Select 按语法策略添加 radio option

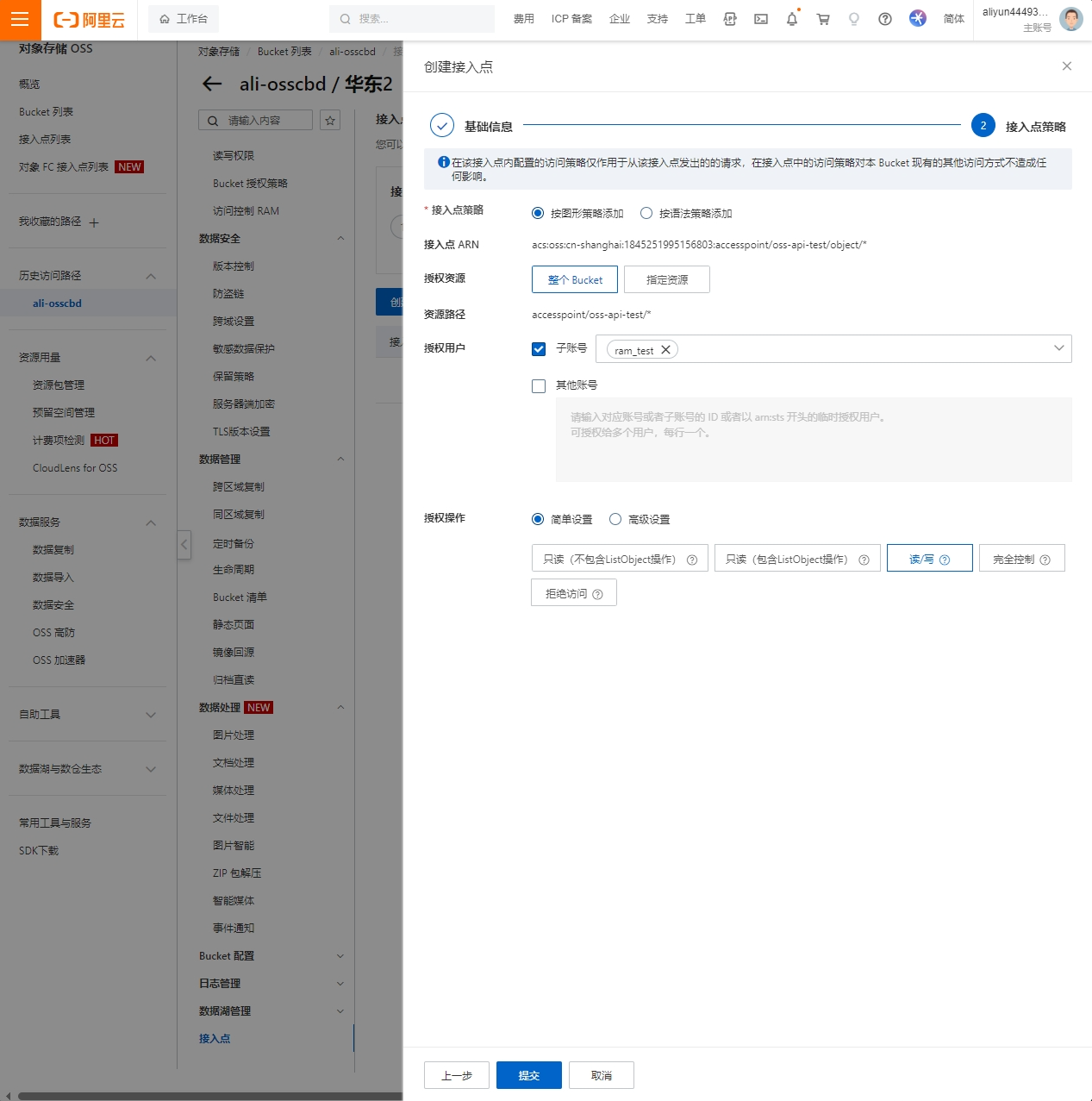point(646,213)
